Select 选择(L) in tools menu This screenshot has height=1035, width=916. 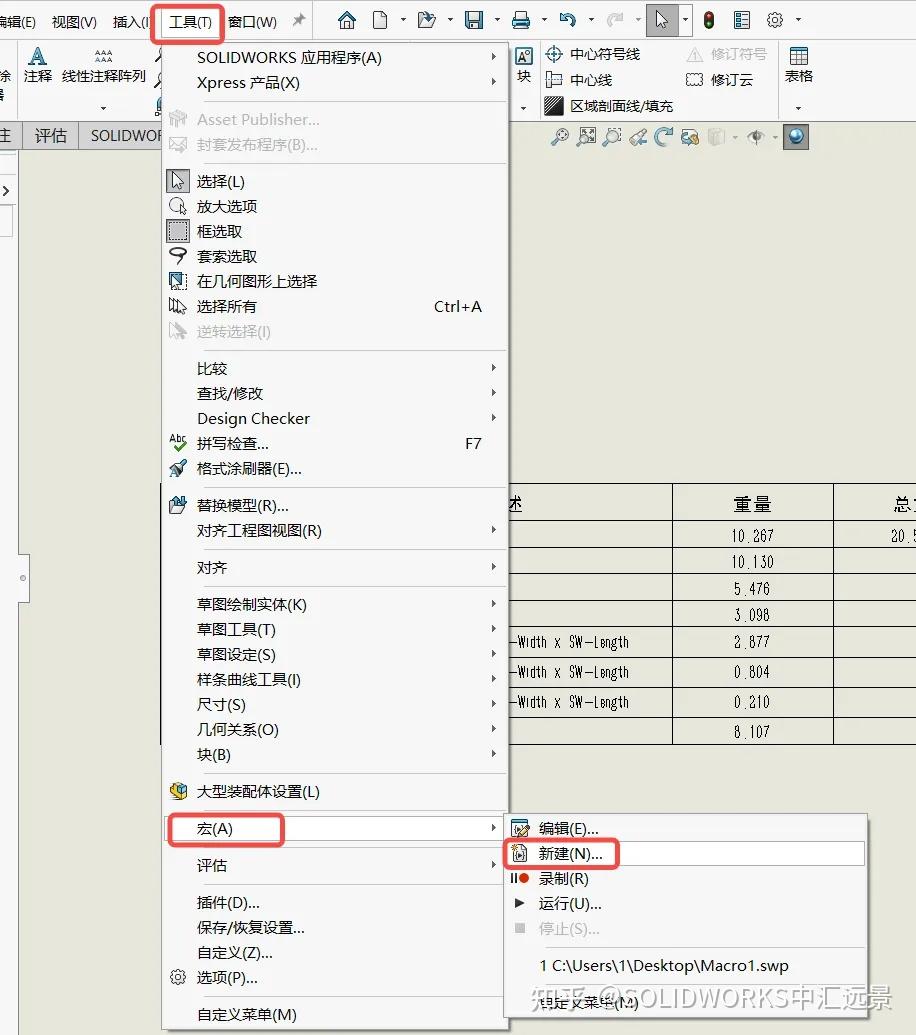tap(336, 181)
